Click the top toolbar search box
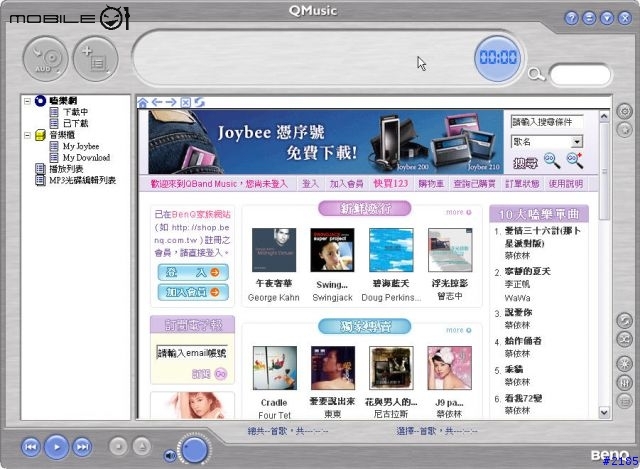The image size is (640, 469). click(580, 75)
